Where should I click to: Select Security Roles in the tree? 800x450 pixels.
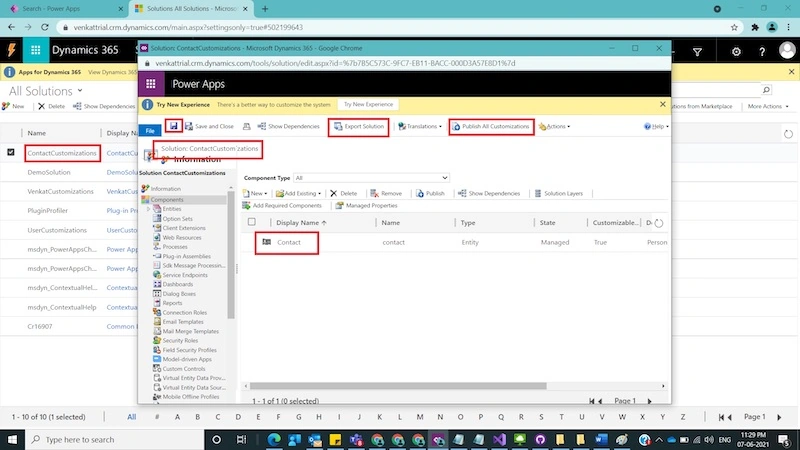point(175,340)
